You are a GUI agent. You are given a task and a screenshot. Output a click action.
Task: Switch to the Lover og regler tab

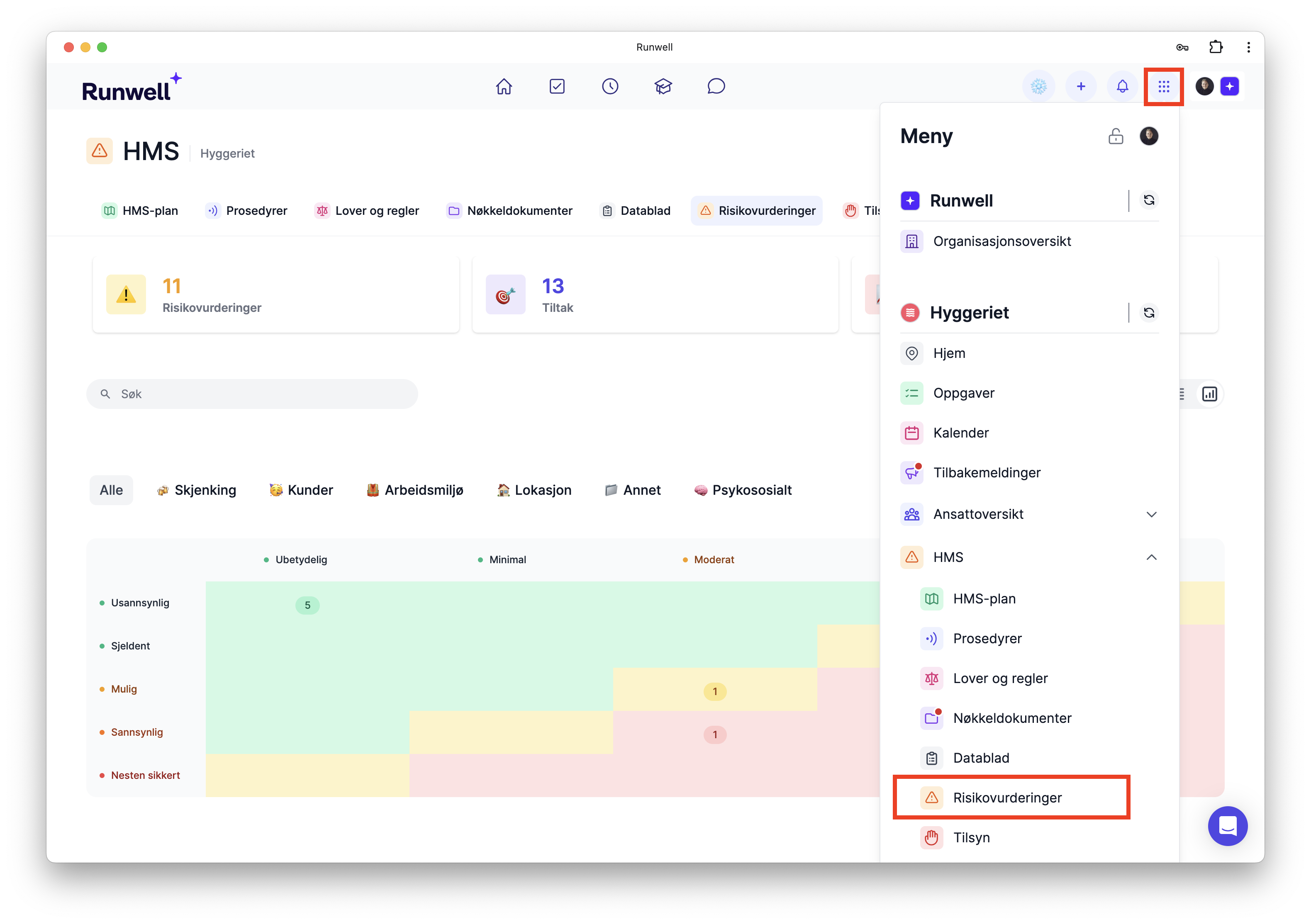(367, 211)
